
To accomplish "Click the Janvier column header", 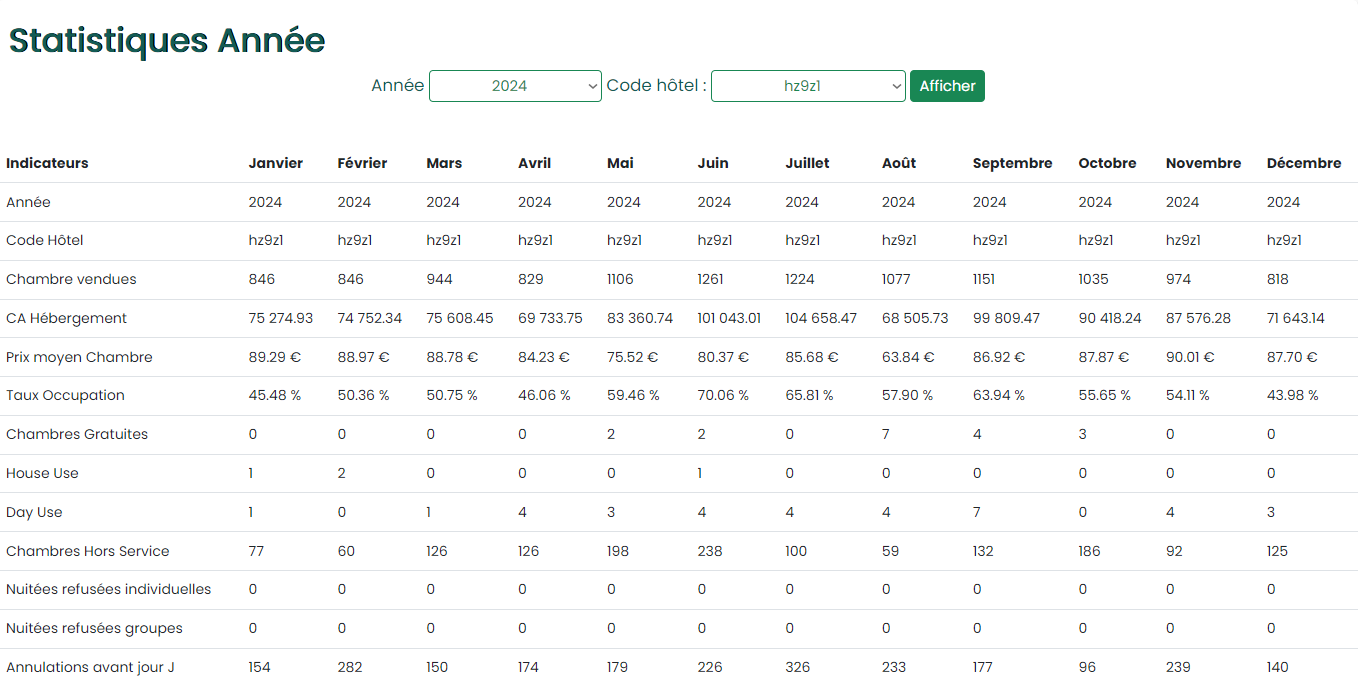I will pos(275,163).
